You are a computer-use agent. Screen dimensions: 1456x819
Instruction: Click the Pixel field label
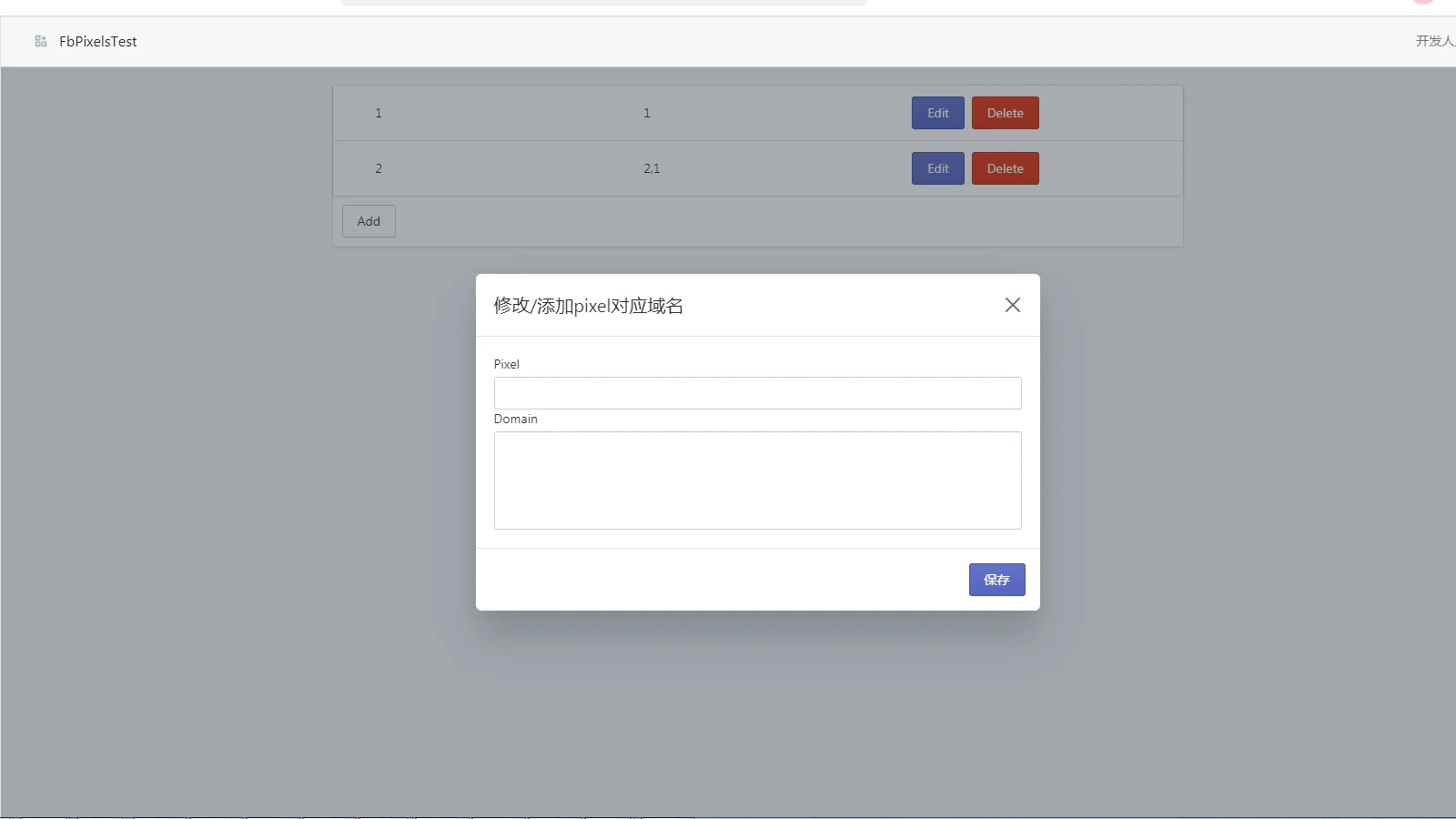click(x=507, y=364)
